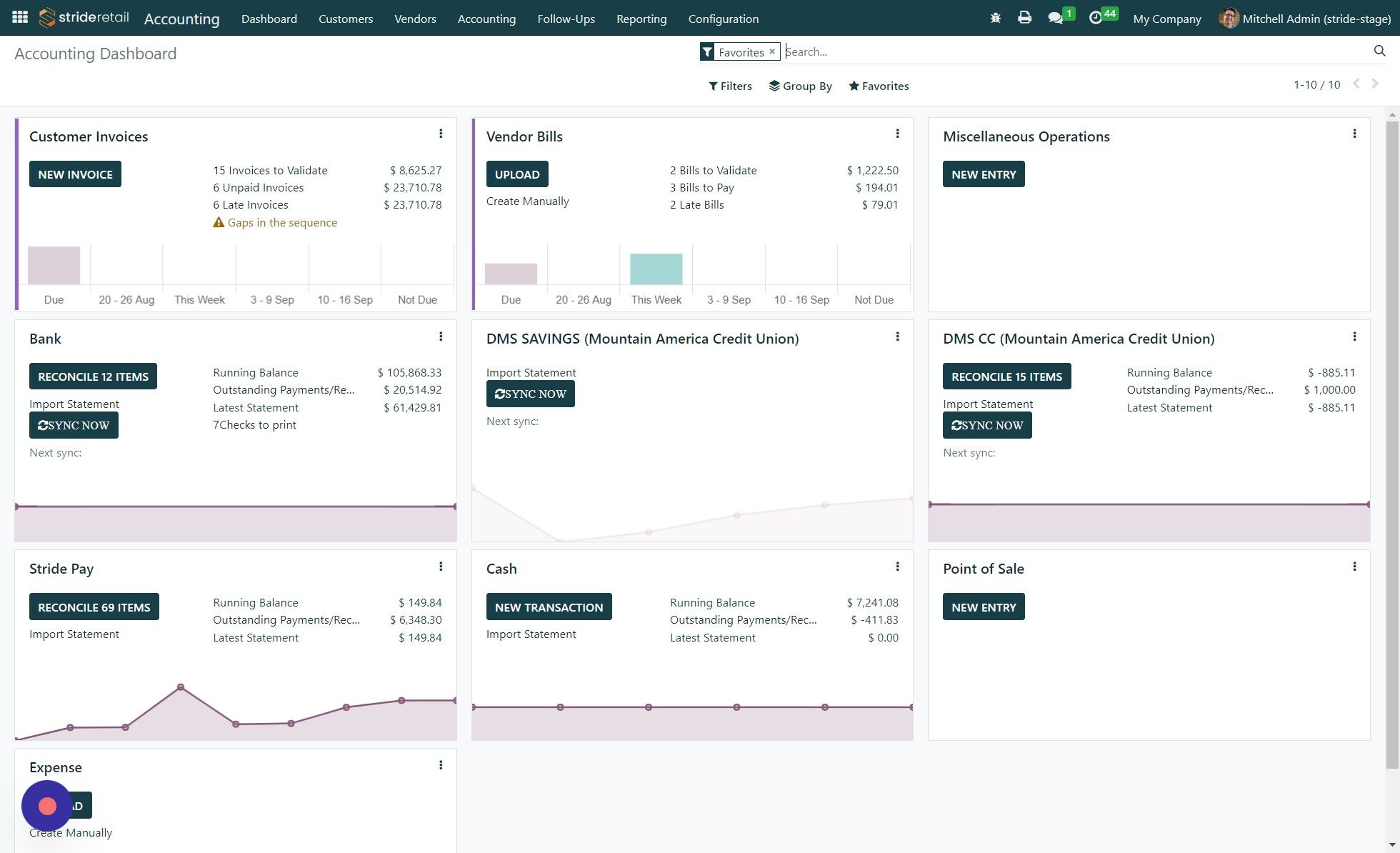Click SYNC NOW on DMS SAVINGS card
The width and height of the screenshot is (1400, 853).
[530, 394]
